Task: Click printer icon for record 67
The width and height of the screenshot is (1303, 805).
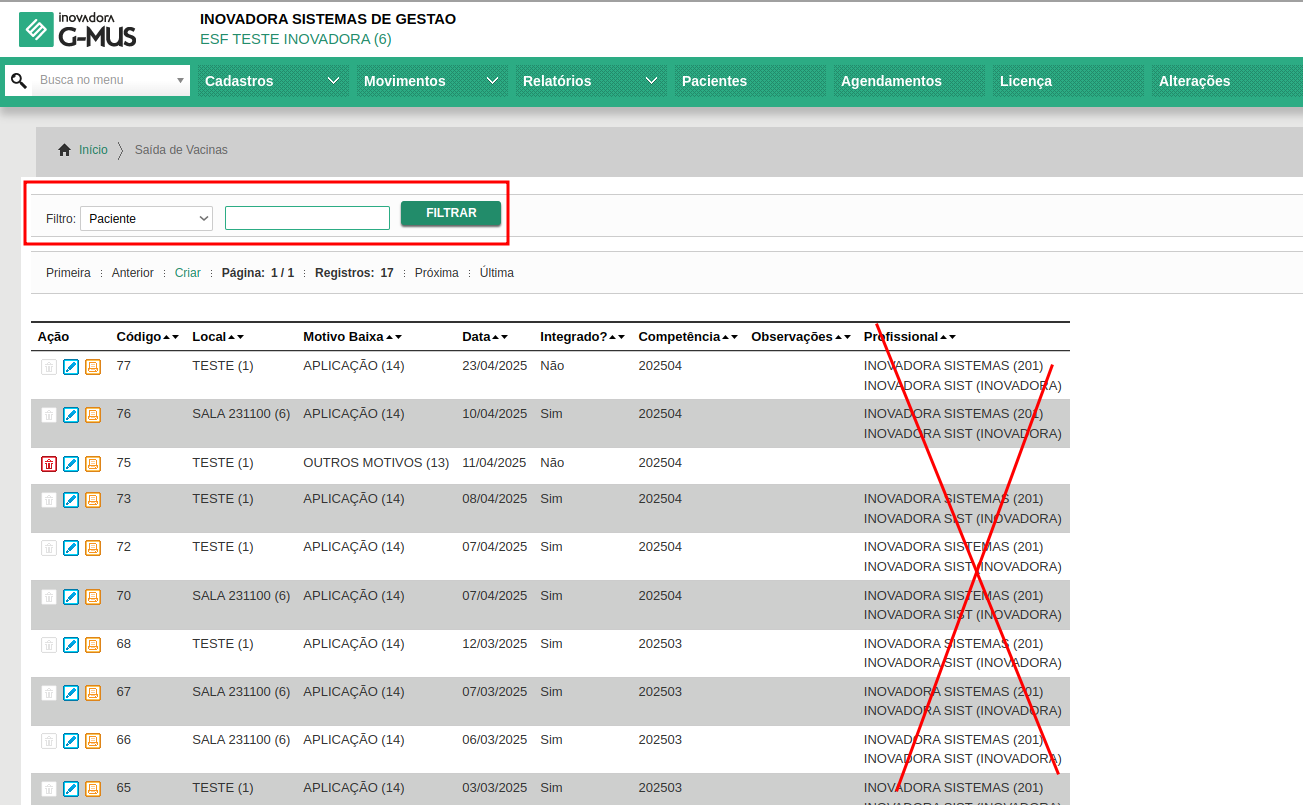Action: point(93,693)
